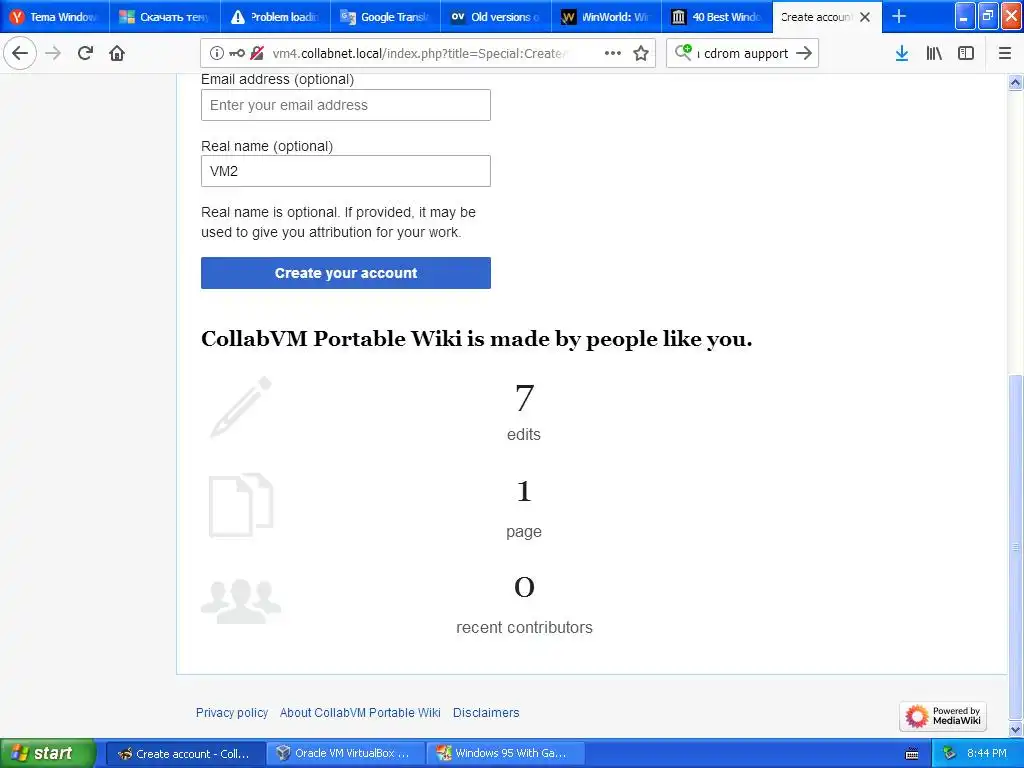Switch to the Old versions tab
Image resolution: width=1024 pixels, height=768 pixels.
495,17
